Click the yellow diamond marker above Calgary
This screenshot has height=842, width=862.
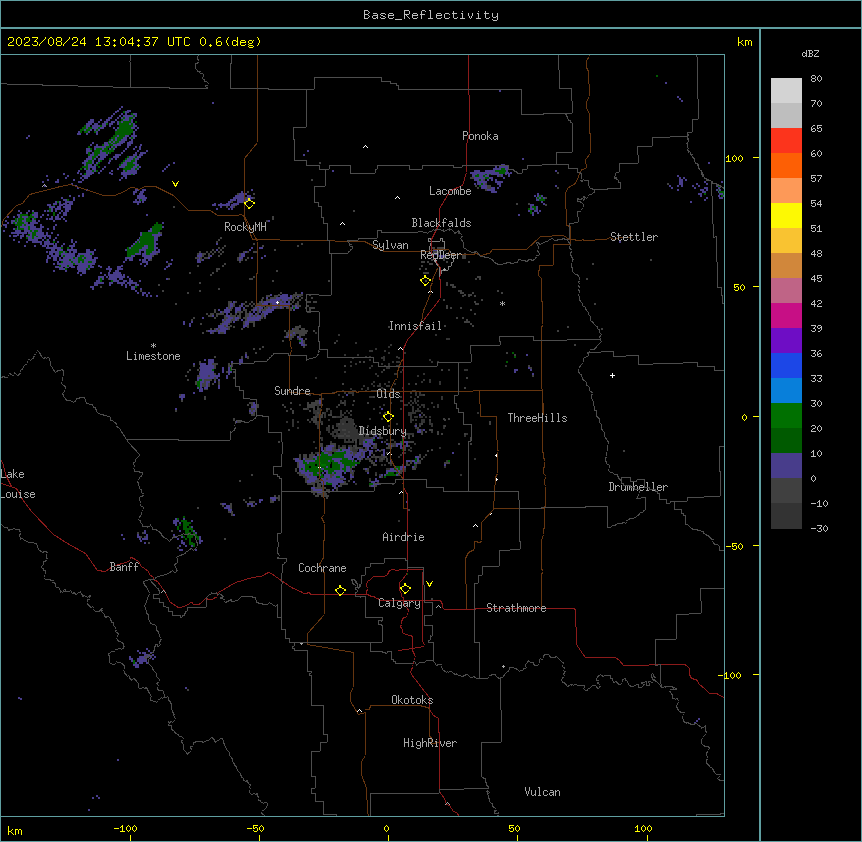point(405,589)
